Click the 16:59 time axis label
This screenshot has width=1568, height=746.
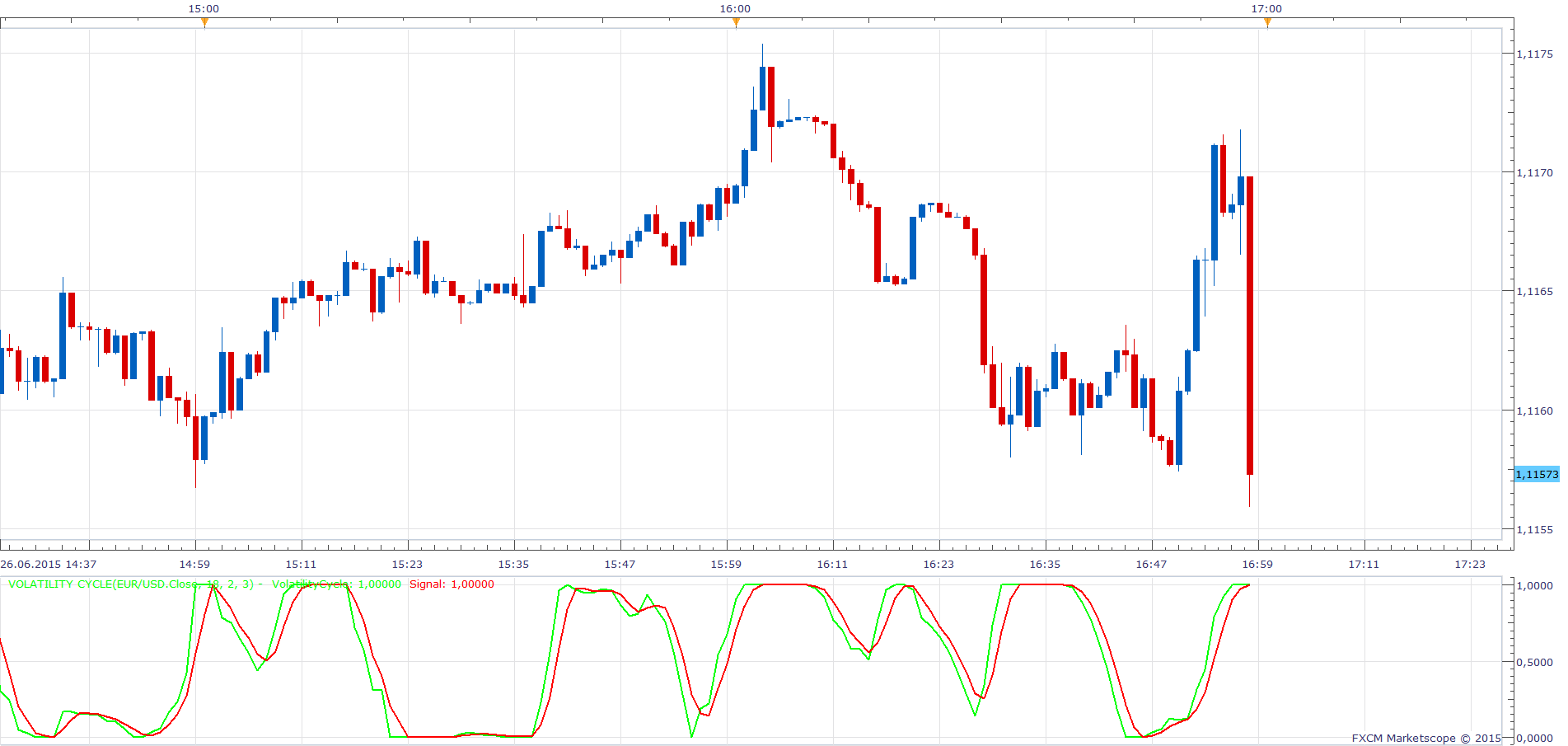click(x=1257, y=565)
